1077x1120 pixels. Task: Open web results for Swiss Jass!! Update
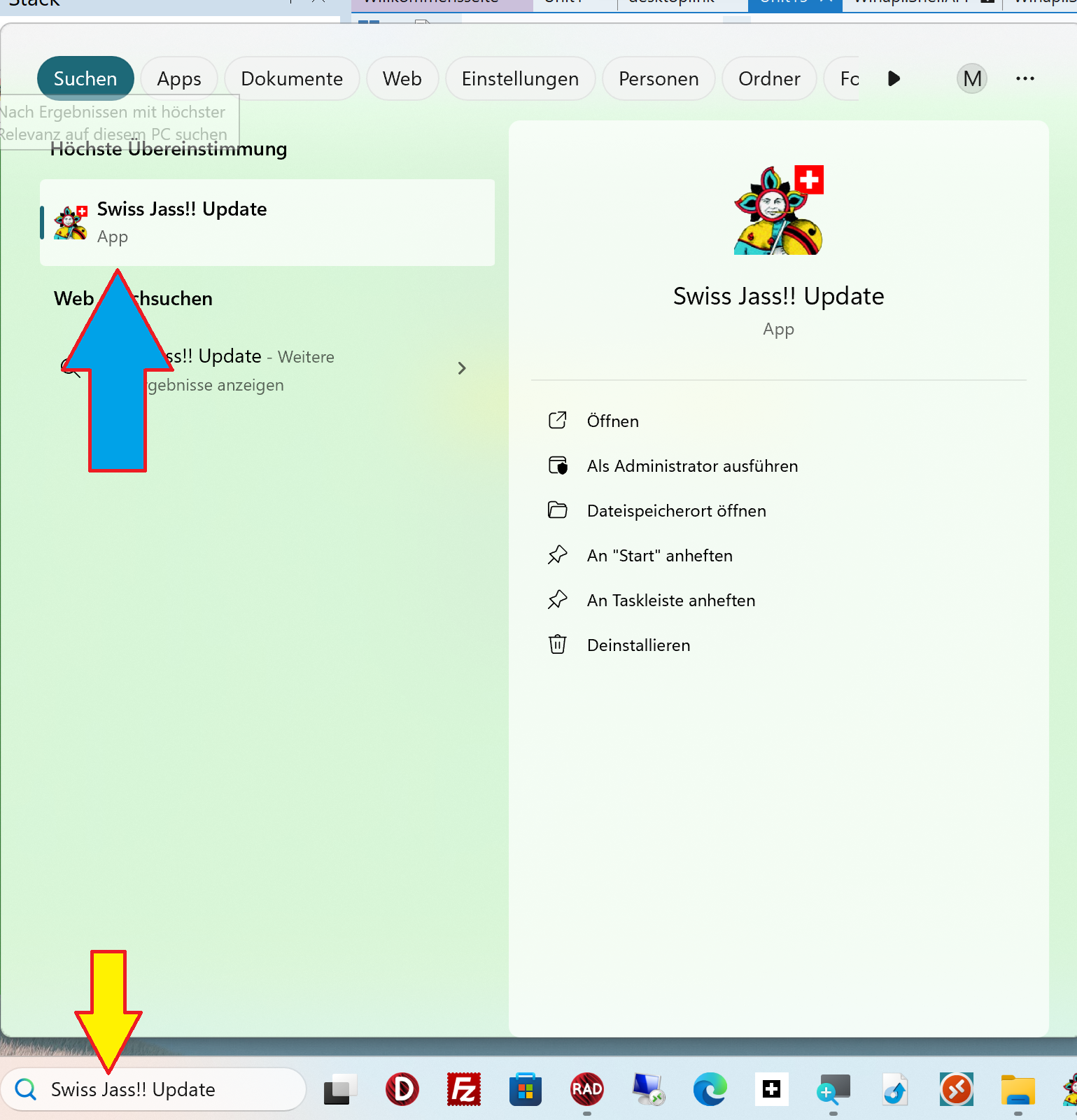tap(267, 370)
